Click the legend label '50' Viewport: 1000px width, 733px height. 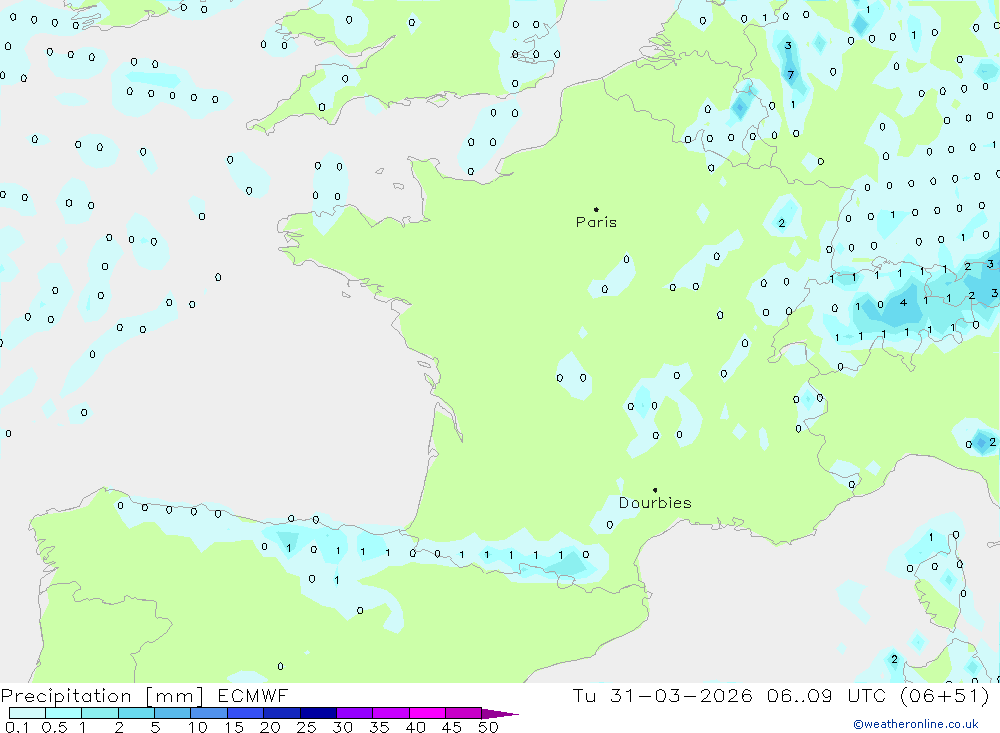[488, 727]
